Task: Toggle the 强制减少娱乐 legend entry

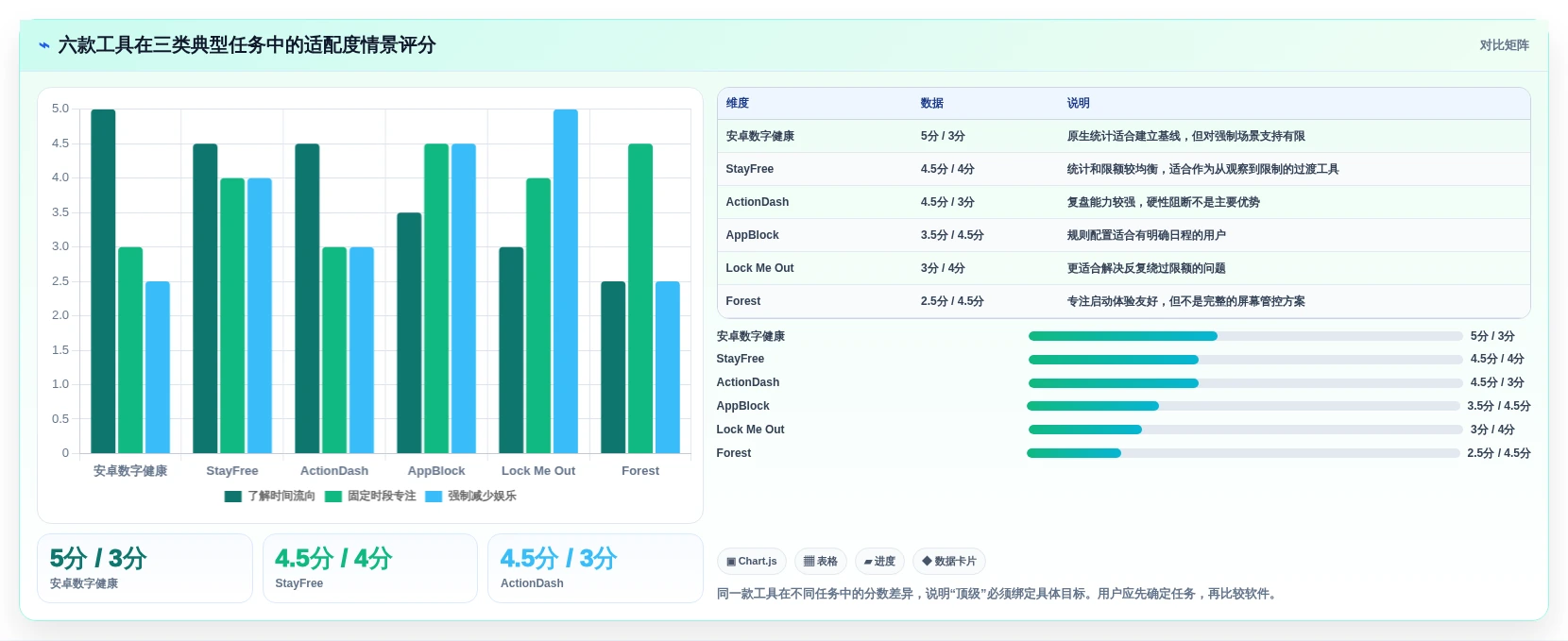Action: tap(470, 496)
